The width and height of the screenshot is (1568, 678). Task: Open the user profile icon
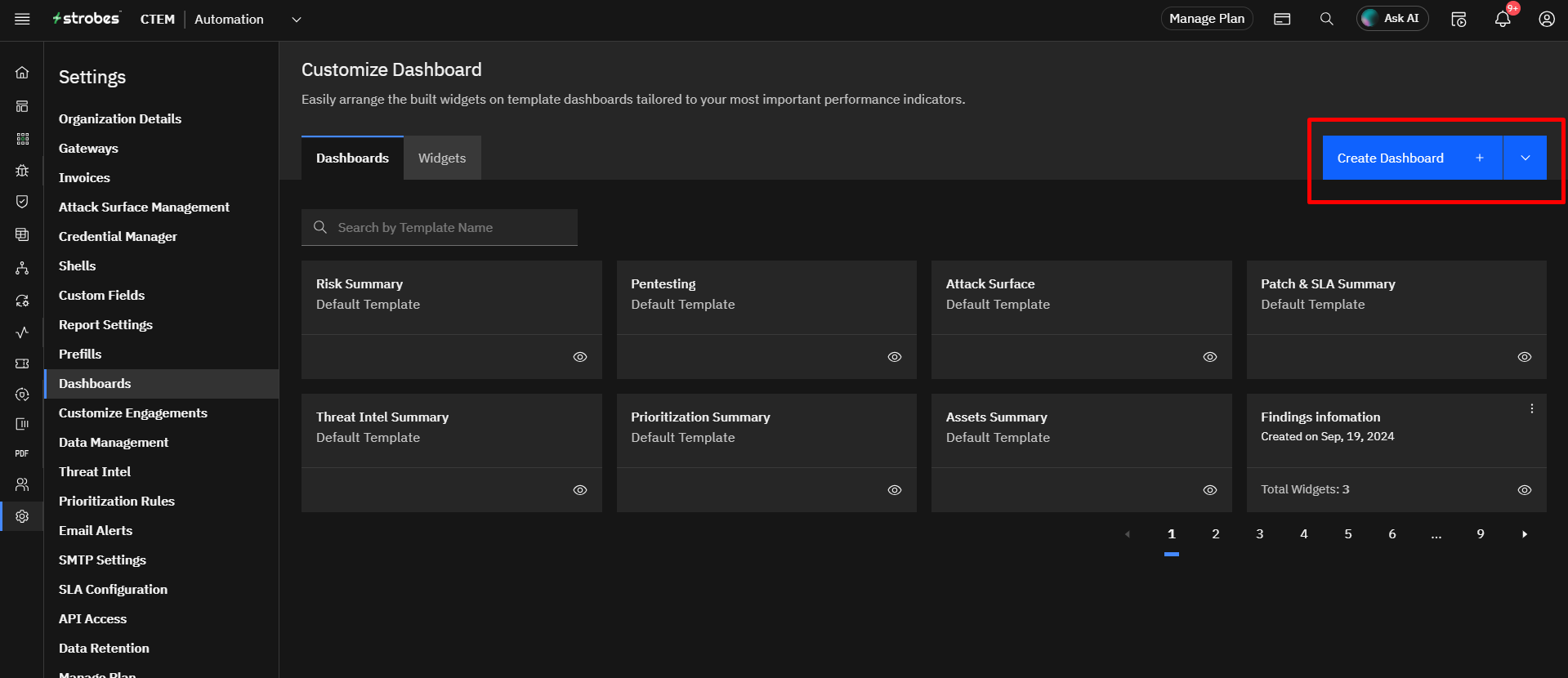[x=1546, y=19]
